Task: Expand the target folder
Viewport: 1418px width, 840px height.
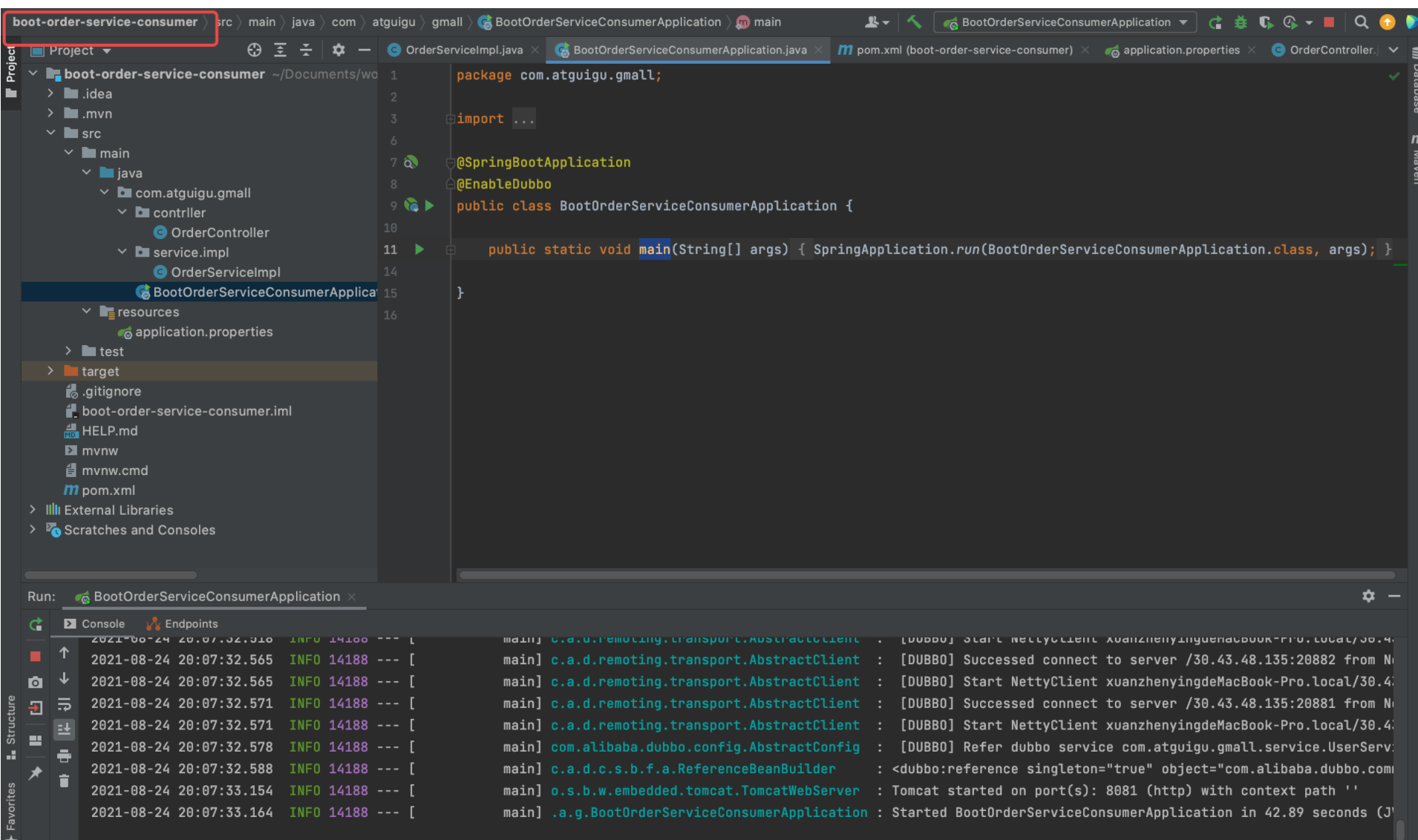Action: [x=50, y=370]
